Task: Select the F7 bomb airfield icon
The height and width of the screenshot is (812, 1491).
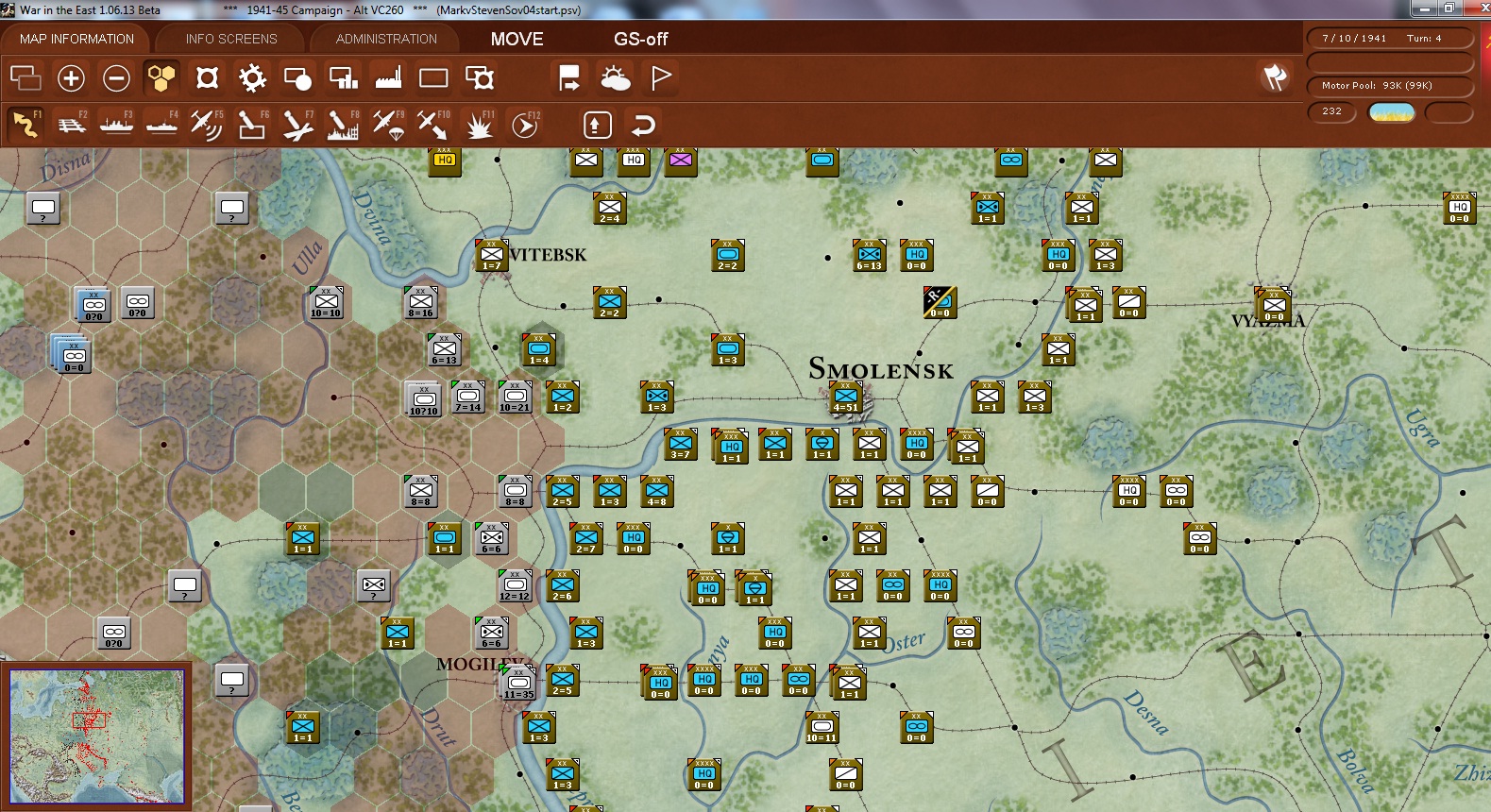Action: click(297, 125)
